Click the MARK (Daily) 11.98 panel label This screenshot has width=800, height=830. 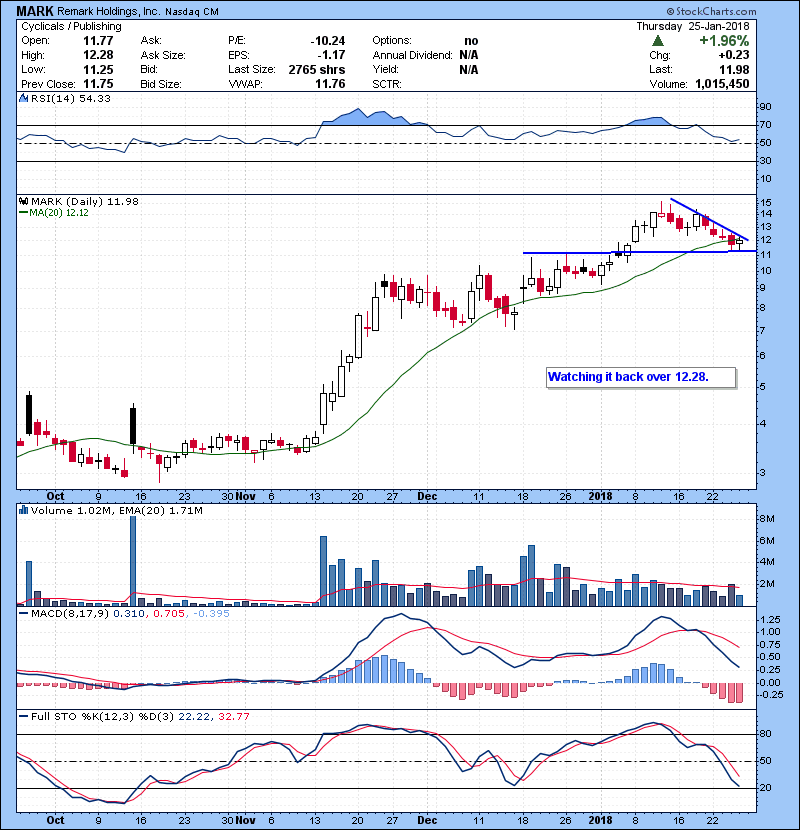85,201
